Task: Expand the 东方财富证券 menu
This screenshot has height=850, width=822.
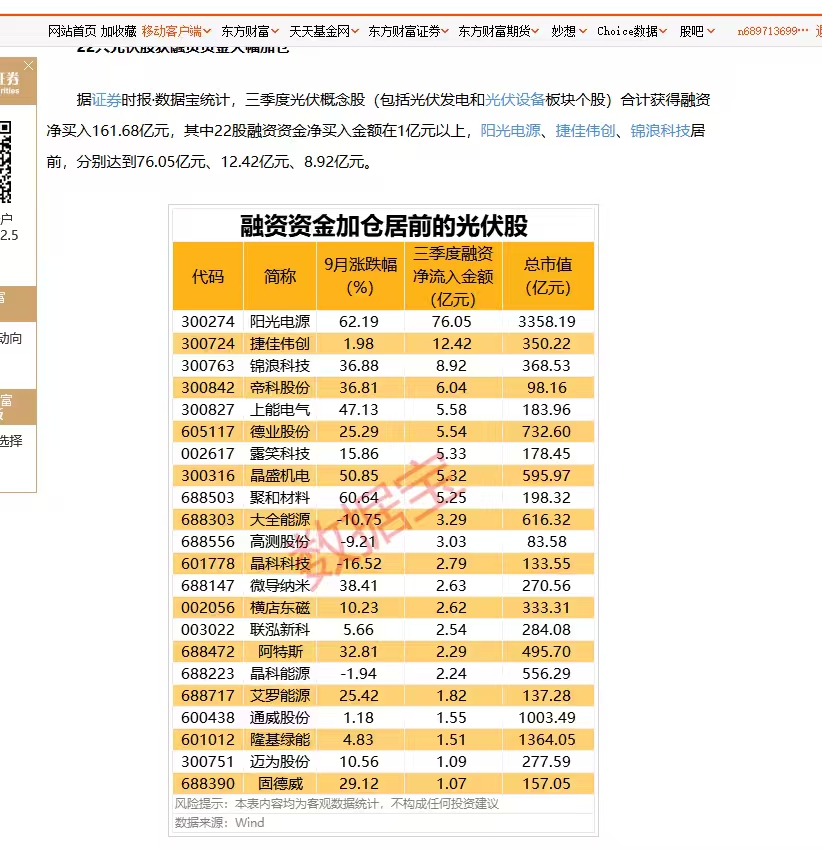Action: pos(408,31)
